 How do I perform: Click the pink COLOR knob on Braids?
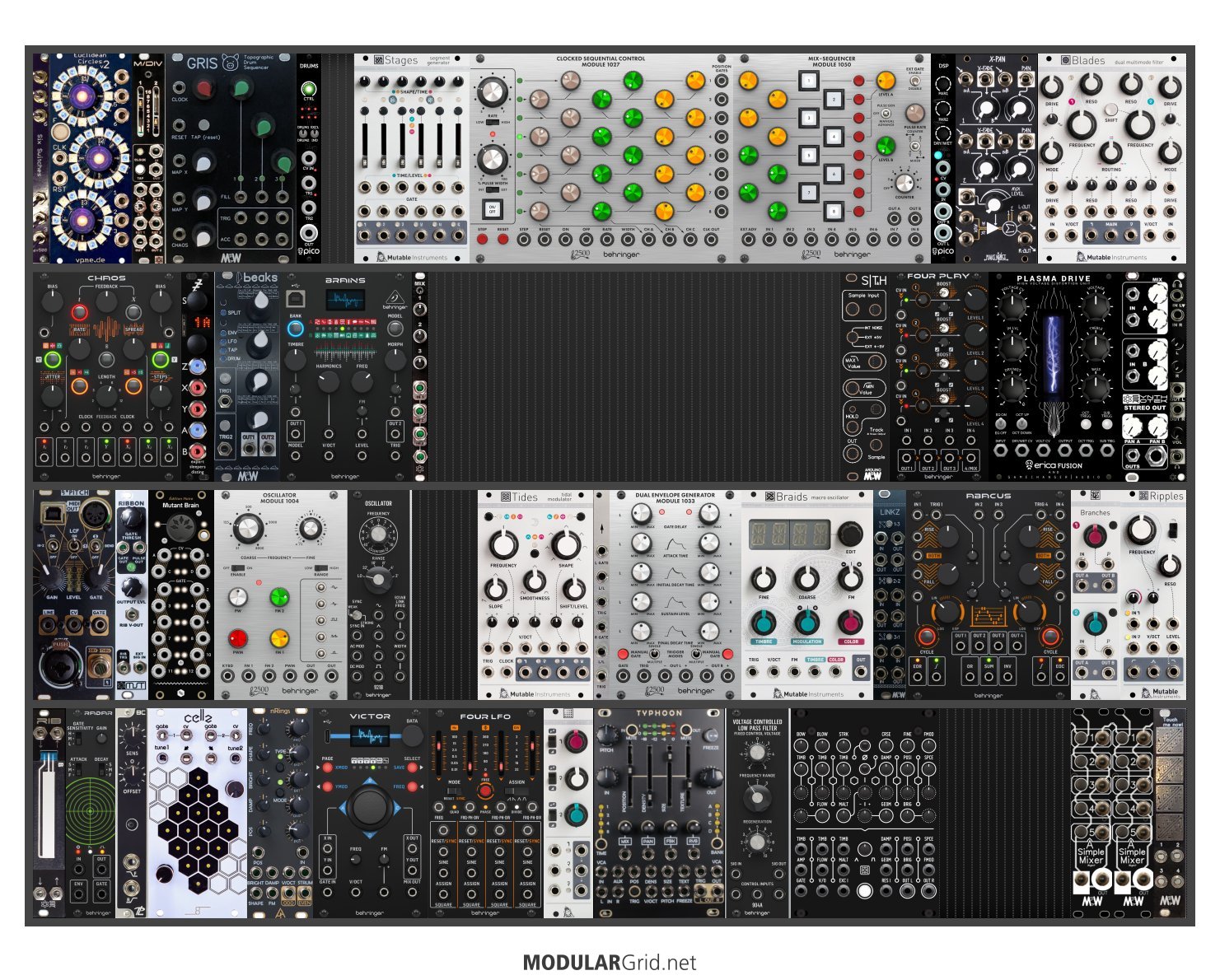[851, 623]
